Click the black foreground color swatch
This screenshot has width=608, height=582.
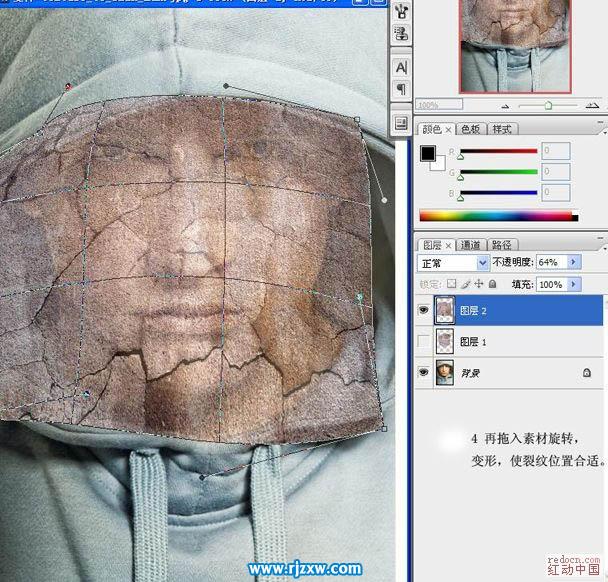point(428,153)
